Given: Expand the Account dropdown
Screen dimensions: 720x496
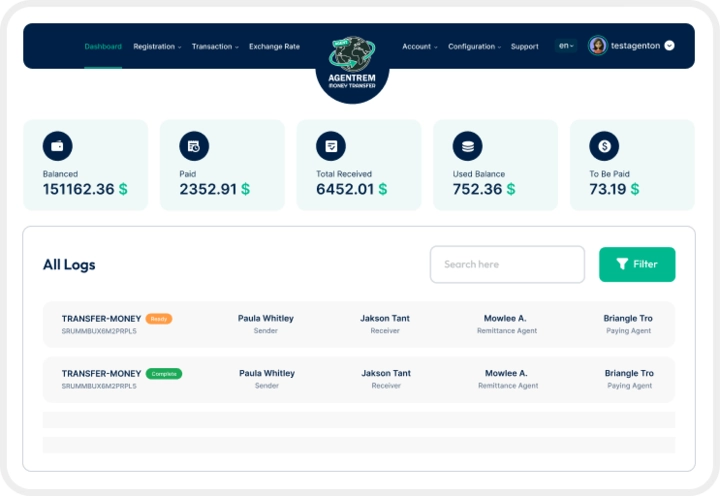Looking at the screenshot, I should (x=420, y=46).
